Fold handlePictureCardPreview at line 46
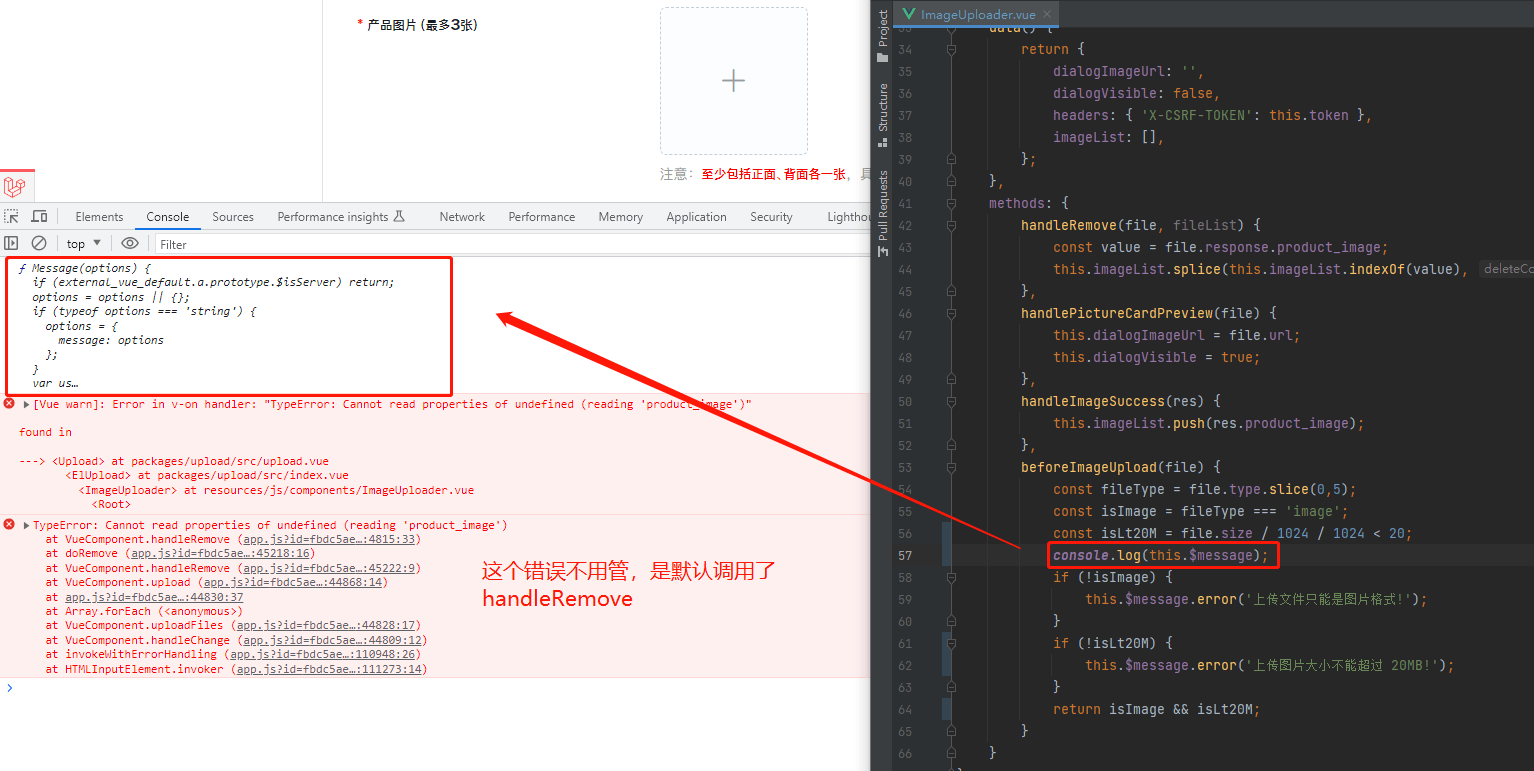1534x771 pixels. point(951,313)
